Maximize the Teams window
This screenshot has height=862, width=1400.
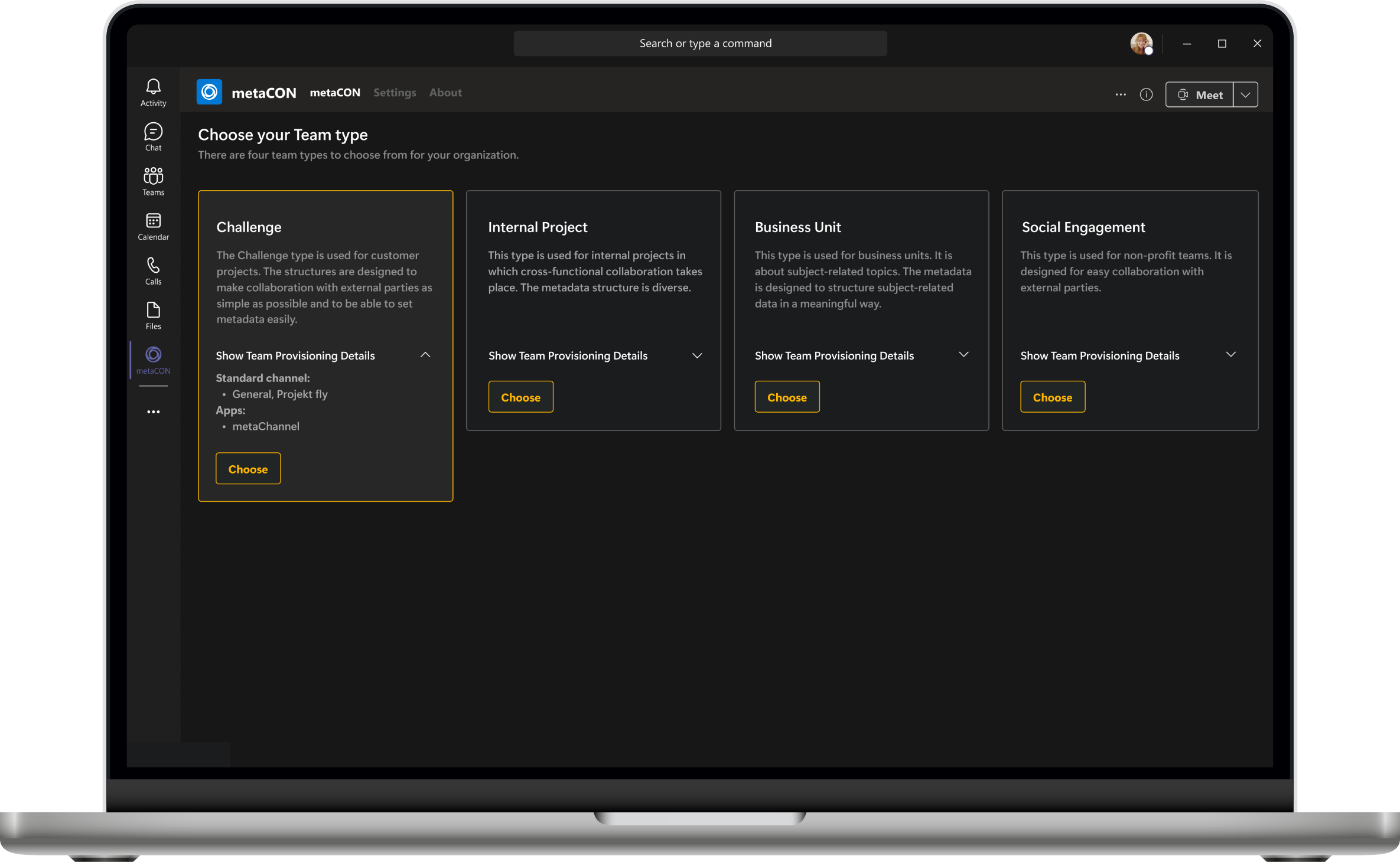click(1222, 44)
